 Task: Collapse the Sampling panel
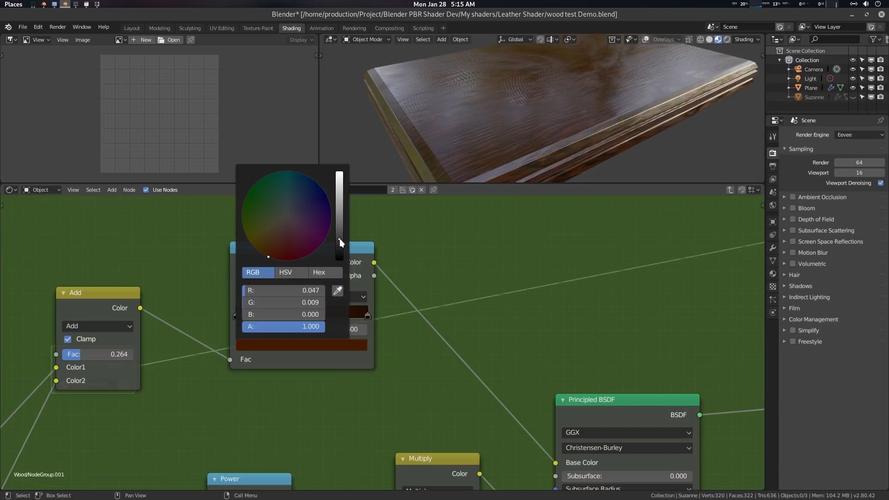[x=785, y=149]
